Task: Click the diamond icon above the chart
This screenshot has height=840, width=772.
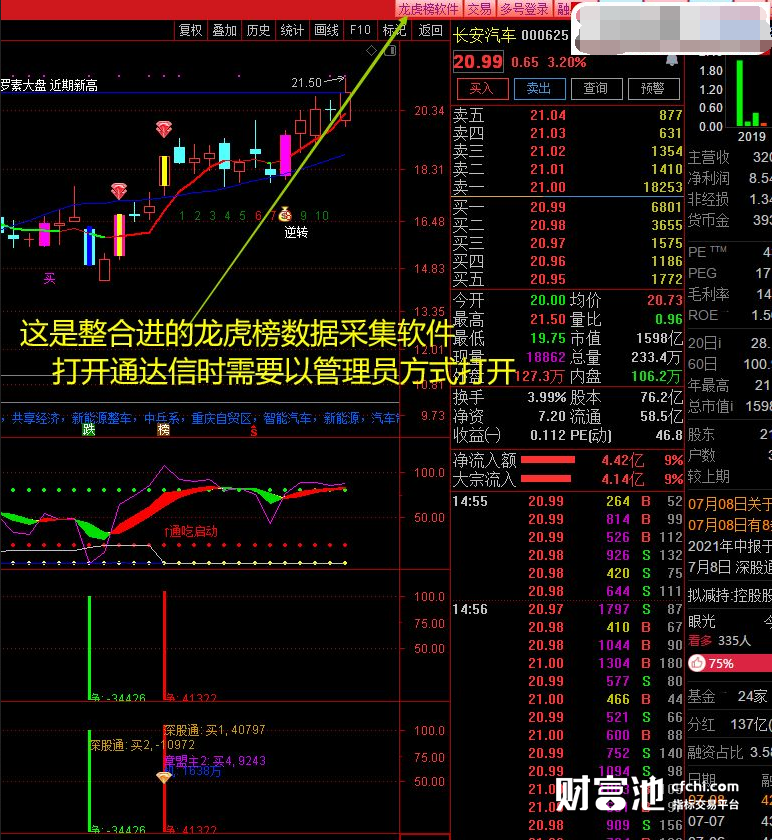Action: 371,51
